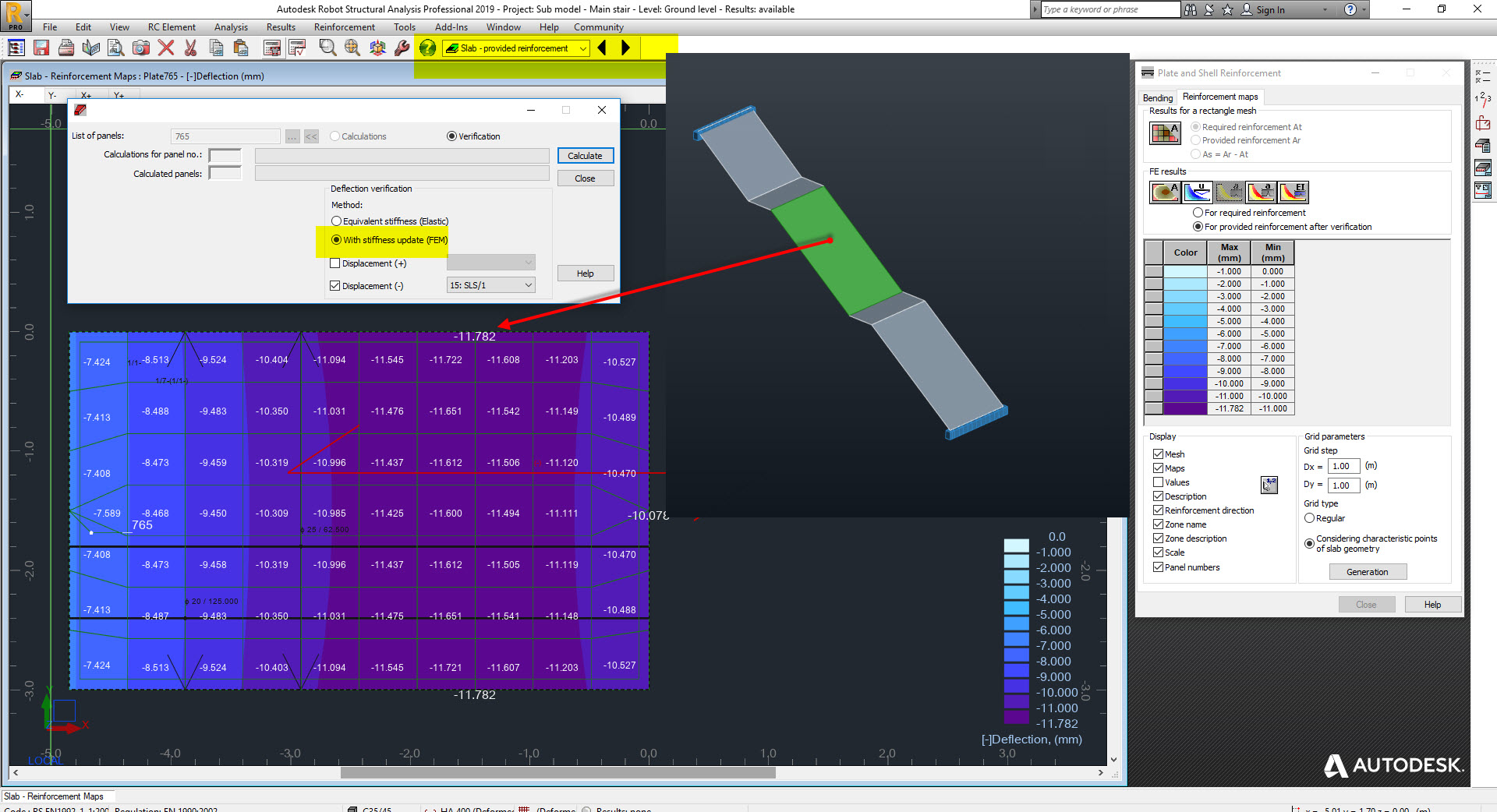Switch to the Bending tab
Image resolution: width=1497 pixels, height=812 pixels.
click(1157, 97)
